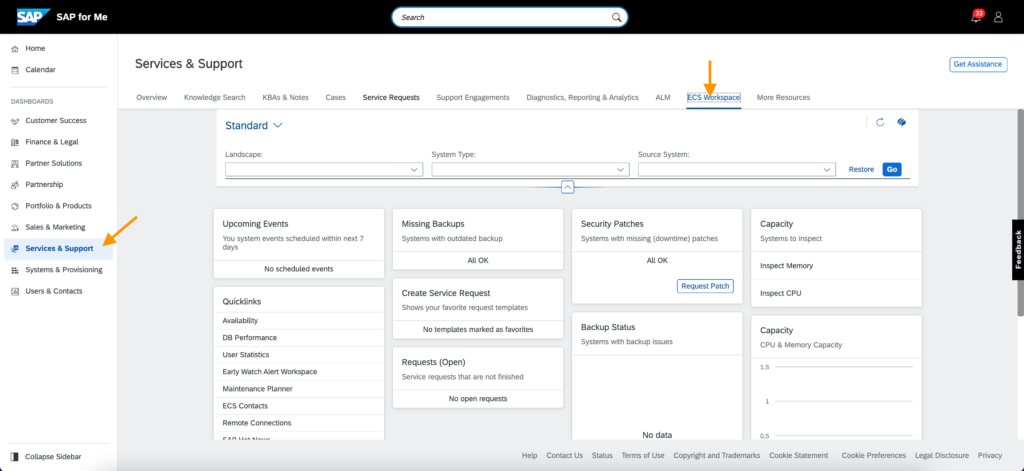Click the Collapse Sidebar icon
Image resolution: width=1024 pixels, height=471 pixels.
(15, 457)
